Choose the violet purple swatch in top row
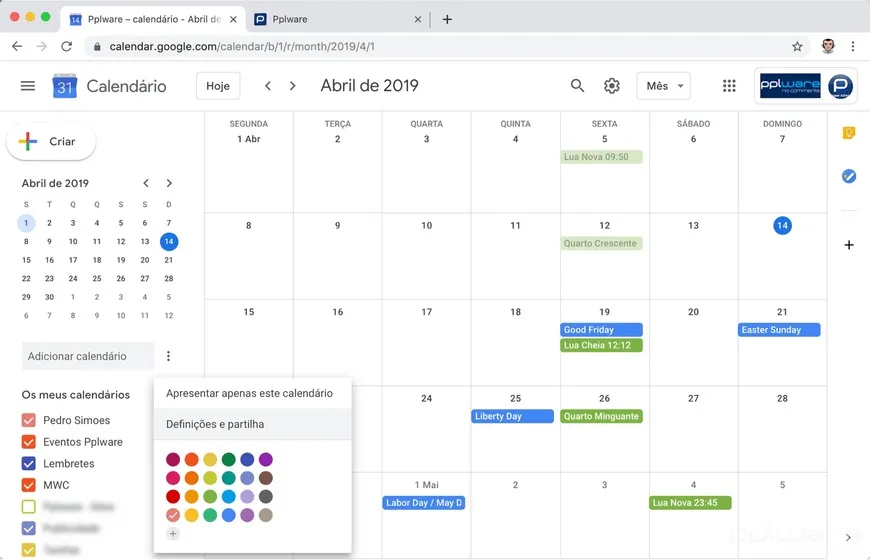Image resolution: width=870 pixels, height=560 pixels. point(266,460)
